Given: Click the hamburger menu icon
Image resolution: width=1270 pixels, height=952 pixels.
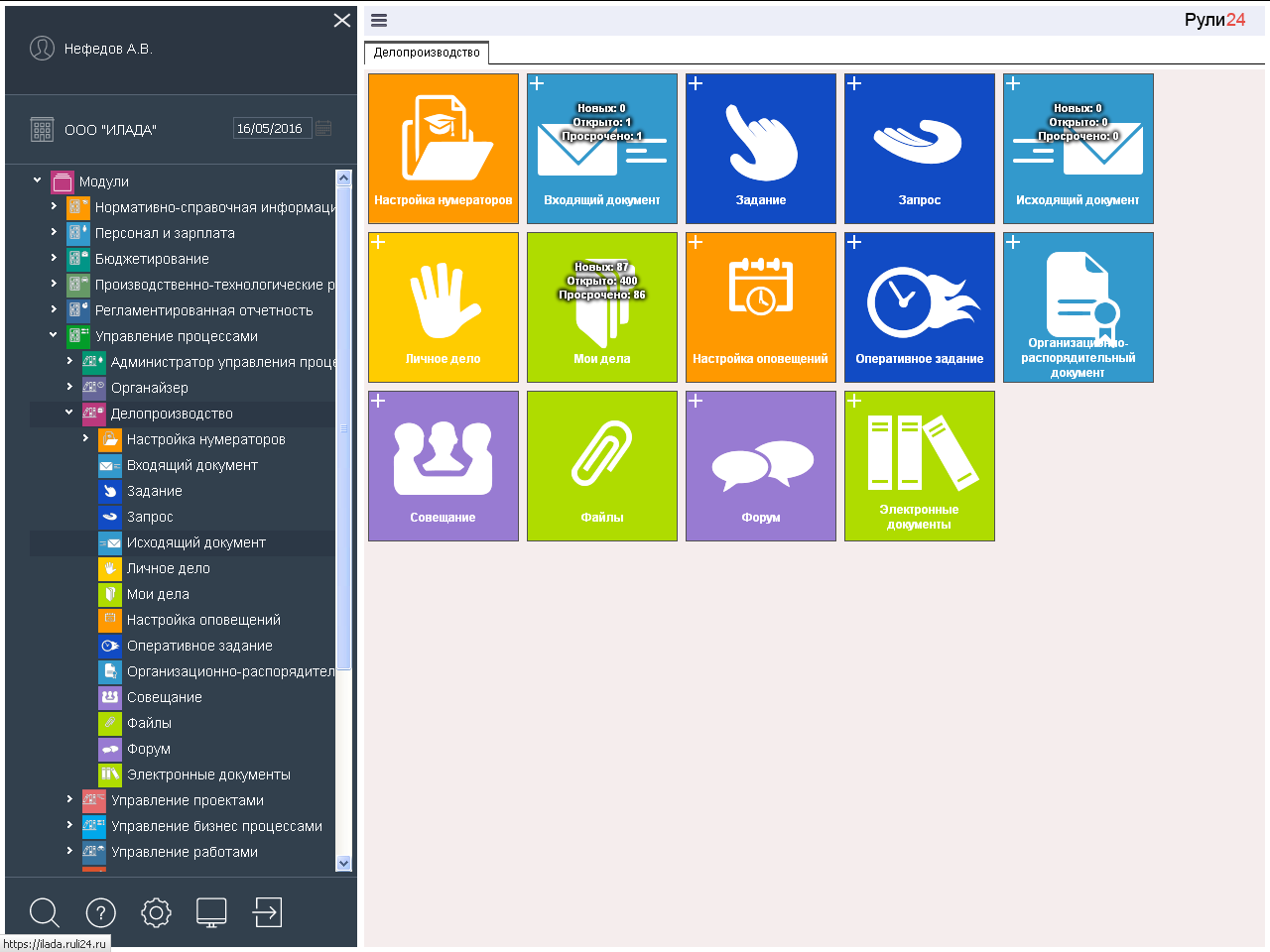Looking at the screenshot, I should [379, 20].
